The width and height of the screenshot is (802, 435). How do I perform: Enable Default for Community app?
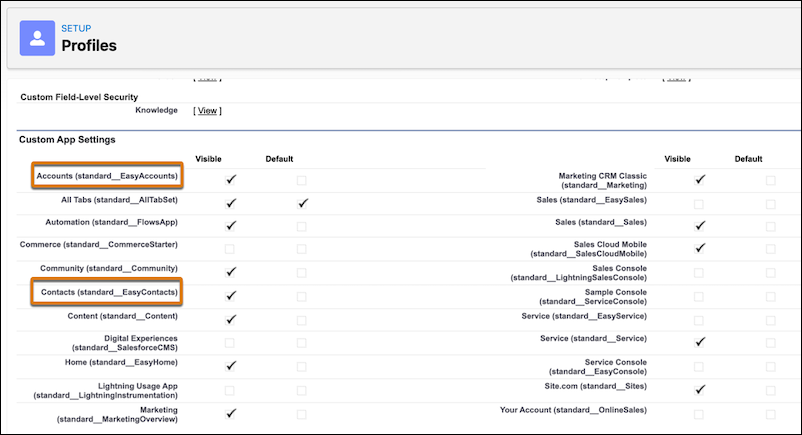(302, 273)
